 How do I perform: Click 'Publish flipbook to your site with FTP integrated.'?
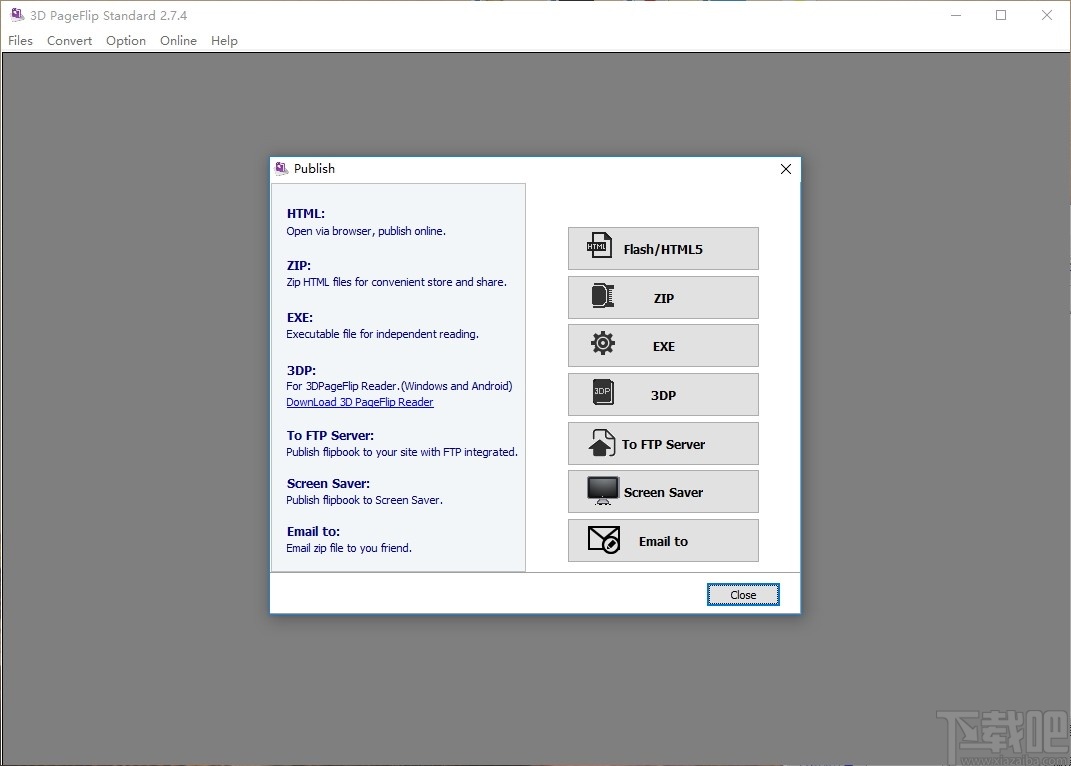402,452
